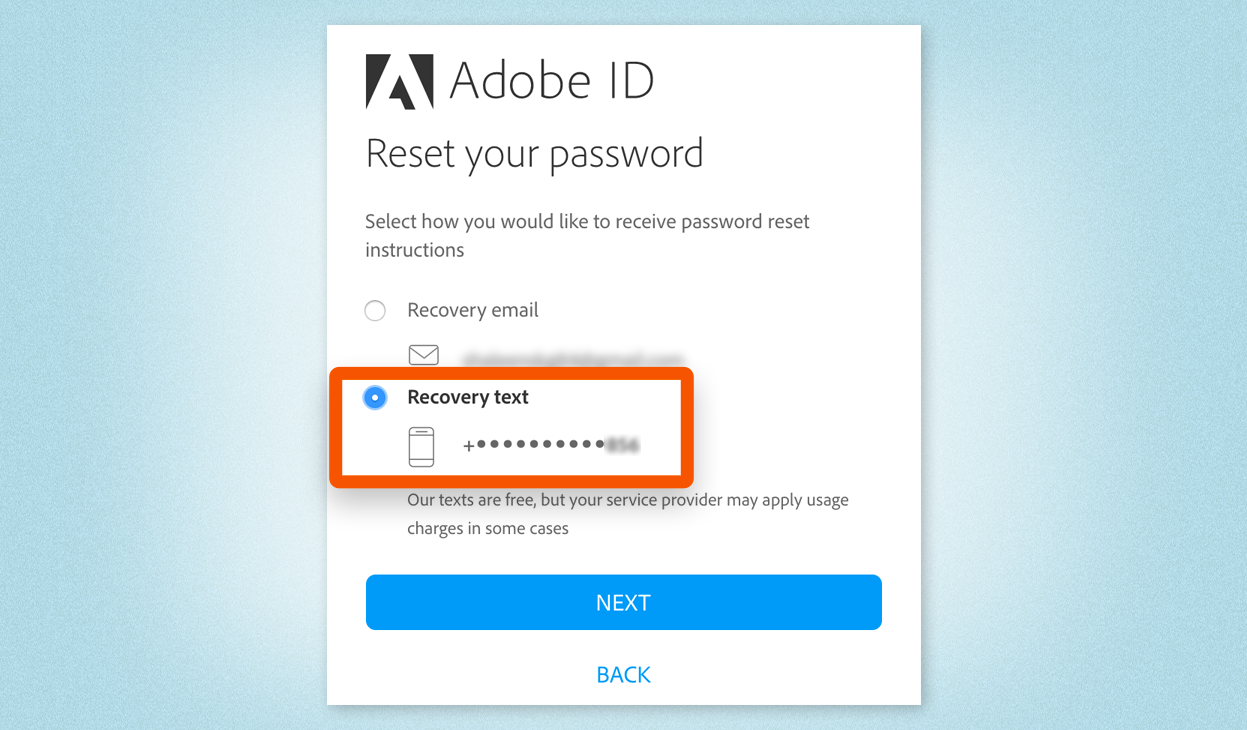Click the Adobe ID title text
This screenshot has height=730, width=1247.
click(x=552, y=80)
